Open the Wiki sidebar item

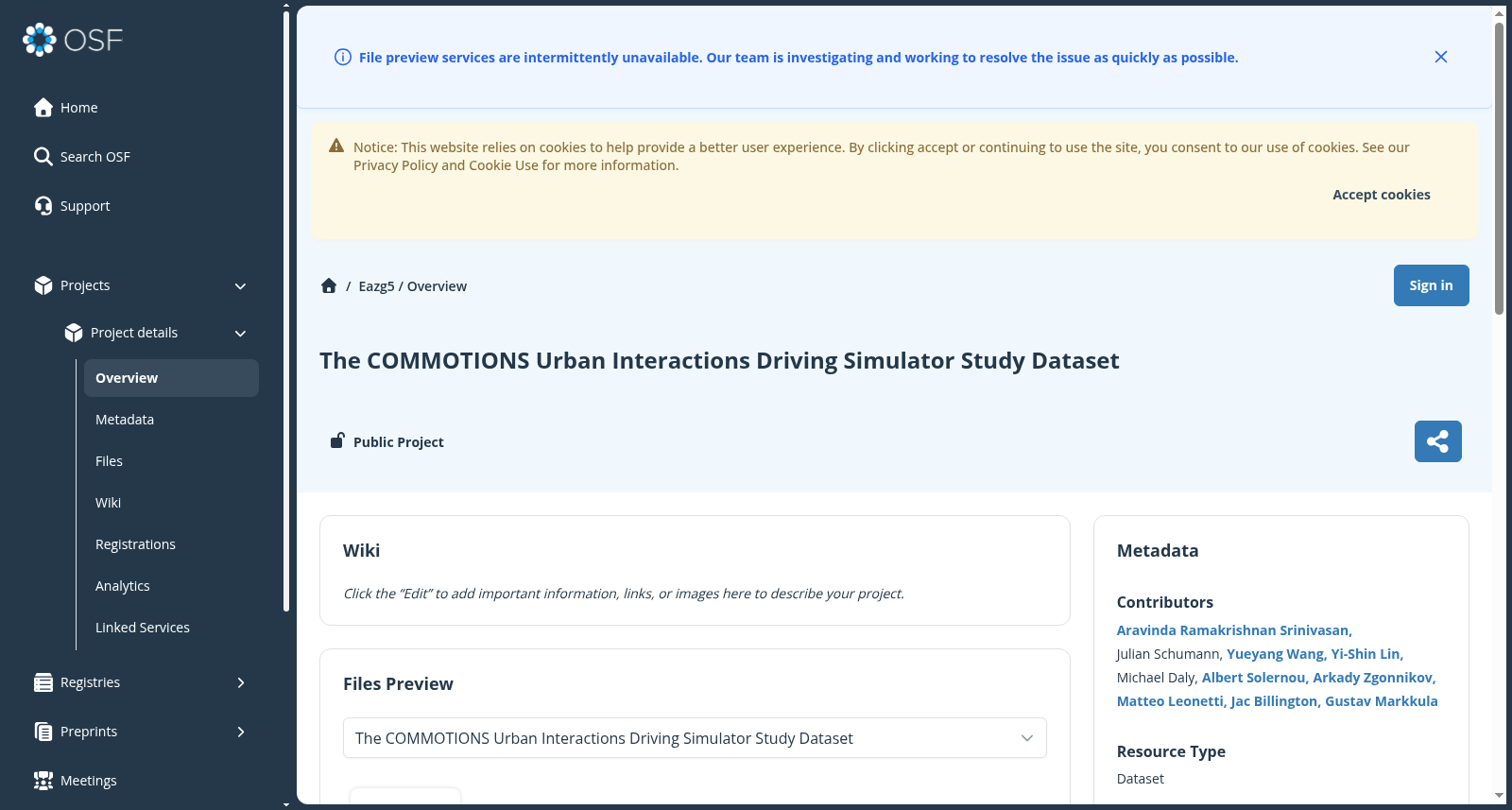(171, 503)
